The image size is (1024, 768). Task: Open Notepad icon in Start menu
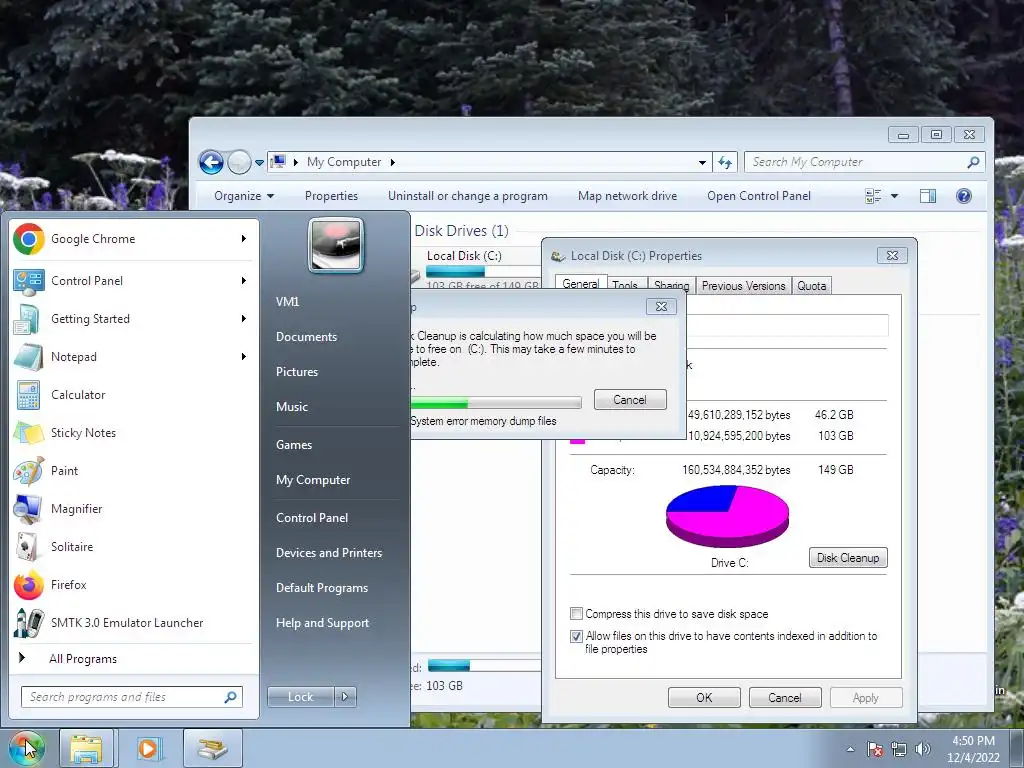[29, 357]
